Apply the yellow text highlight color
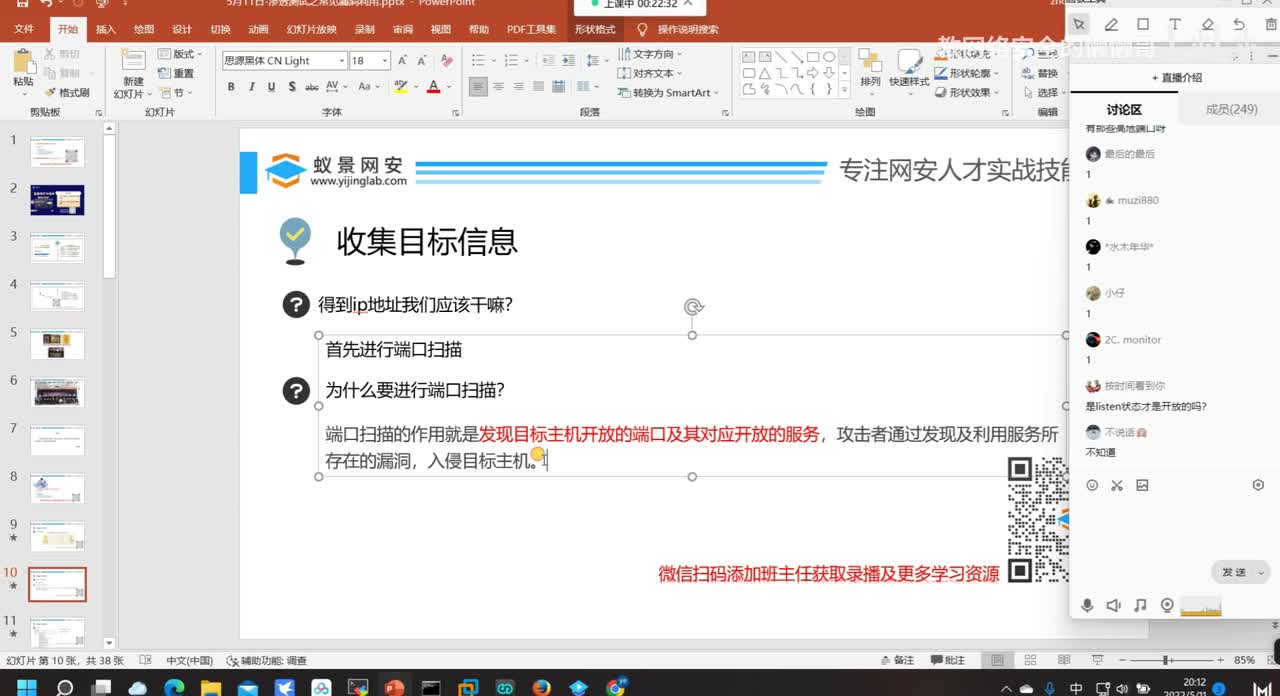Image resolution: width=1280 pixels, height=696 pixels. [x=401, y=87]
